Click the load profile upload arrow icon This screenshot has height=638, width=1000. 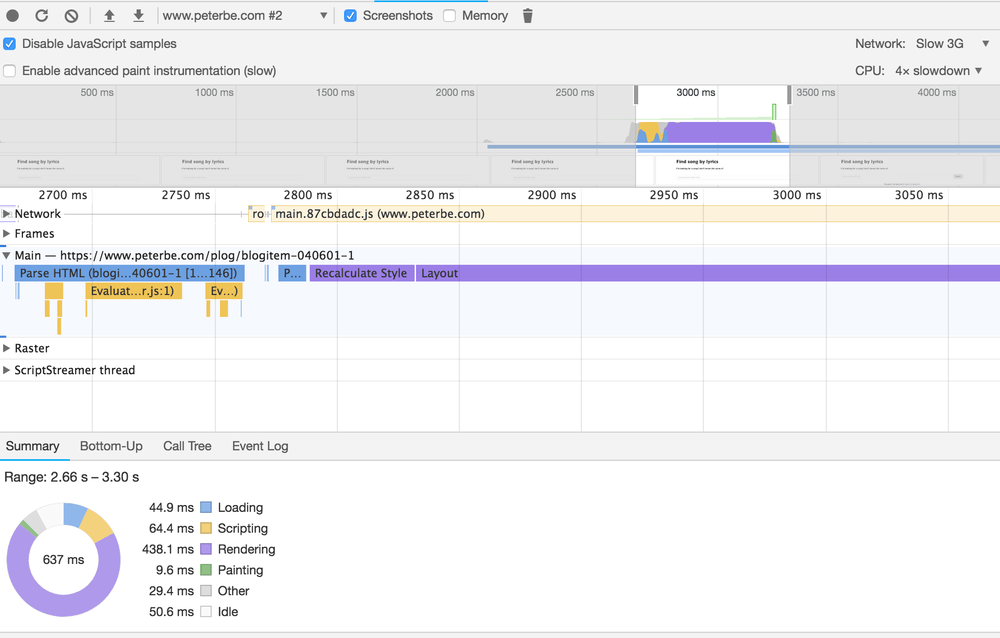(109, 16)
